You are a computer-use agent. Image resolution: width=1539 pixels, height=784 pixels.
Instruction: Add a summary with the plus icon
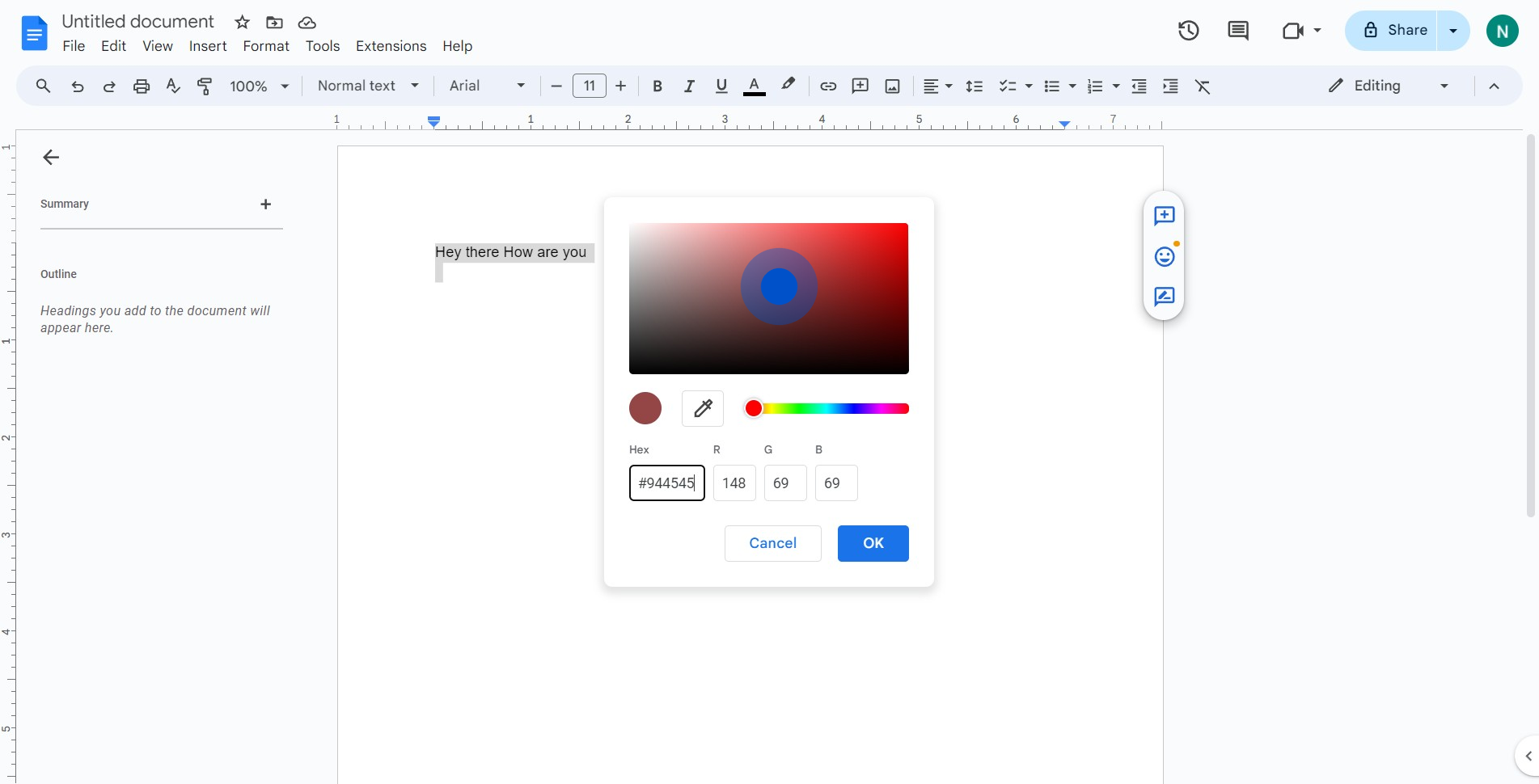[265, 204]
